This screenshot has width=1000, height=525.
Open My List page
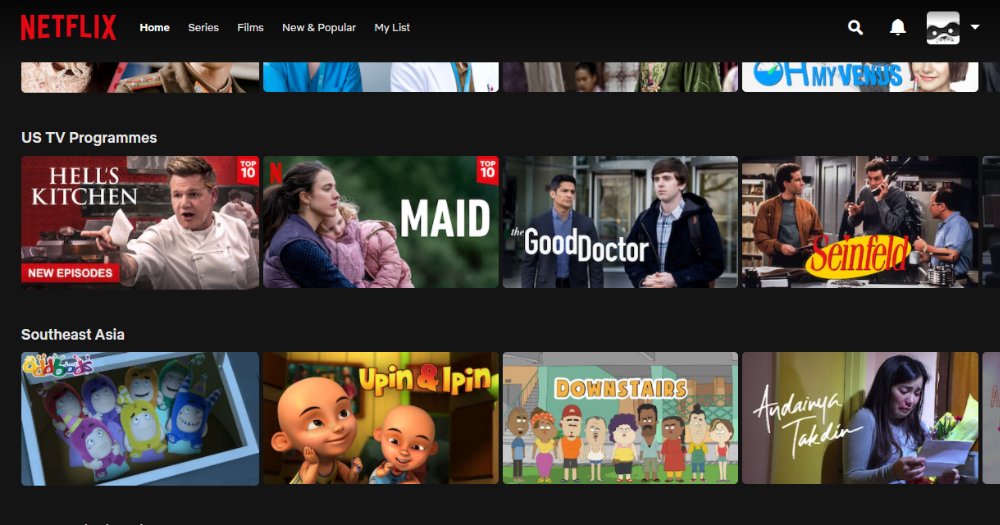[392, 27]
